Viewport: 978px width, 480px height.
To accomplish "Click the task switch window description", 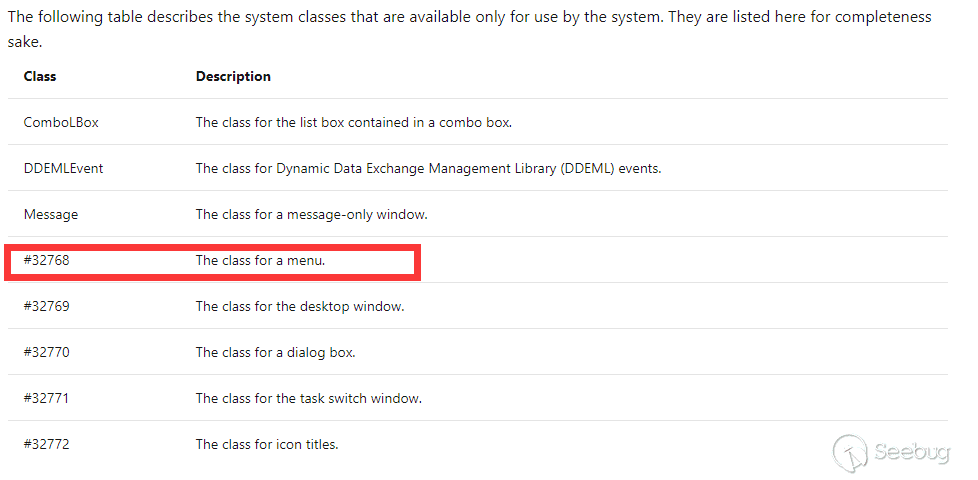I will click(x=309, y=398).
